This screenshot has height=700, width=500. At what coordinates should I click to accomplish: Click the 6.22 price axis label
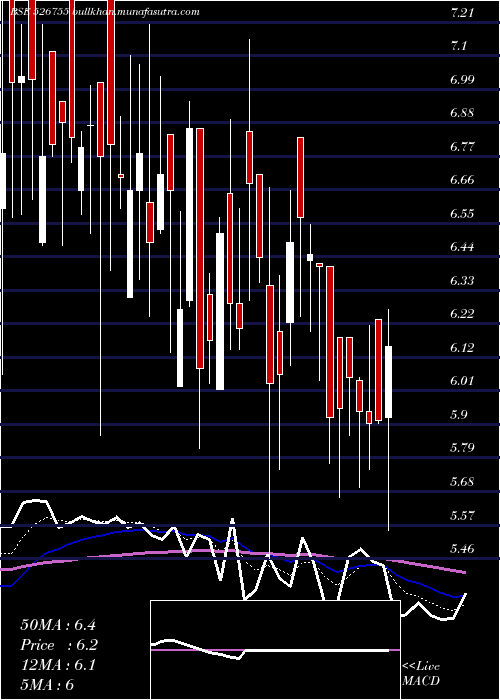click(x=462, y=313)
